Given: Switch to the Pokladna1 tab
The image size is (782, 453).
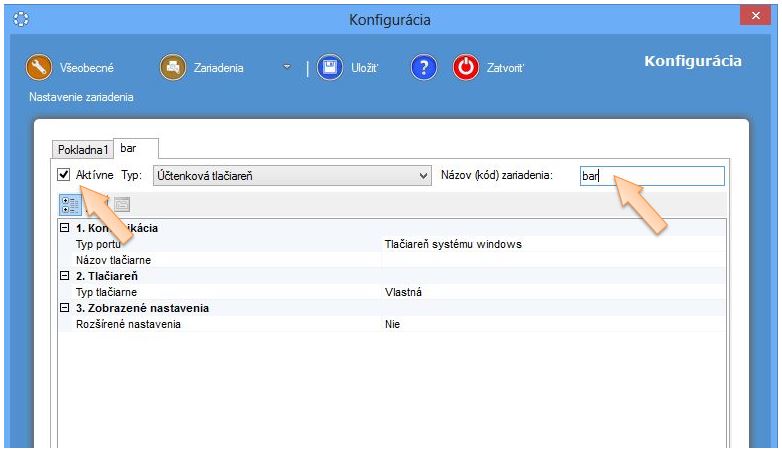Looking at the screenshot, I should coord(83,149).
